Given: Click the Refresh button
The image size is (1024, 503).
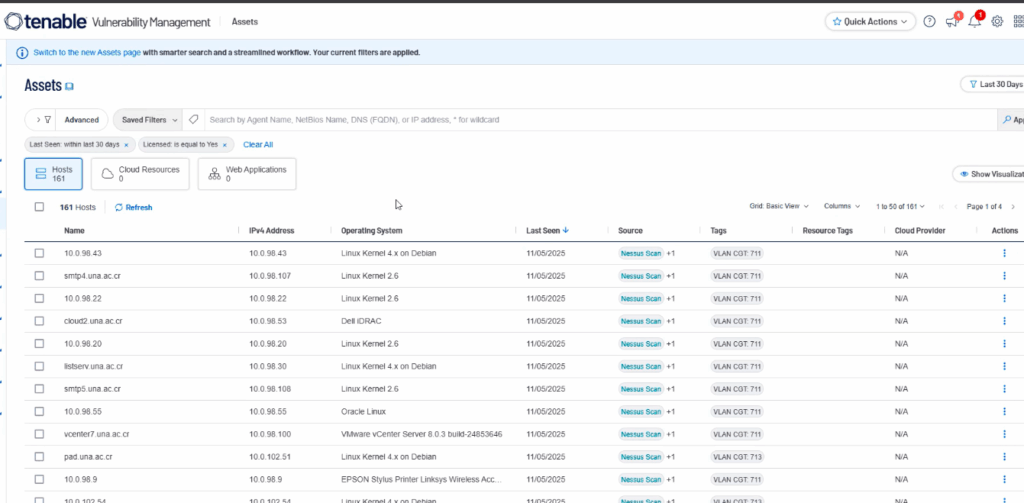Looking at the screenshot, I should point(134,207).
